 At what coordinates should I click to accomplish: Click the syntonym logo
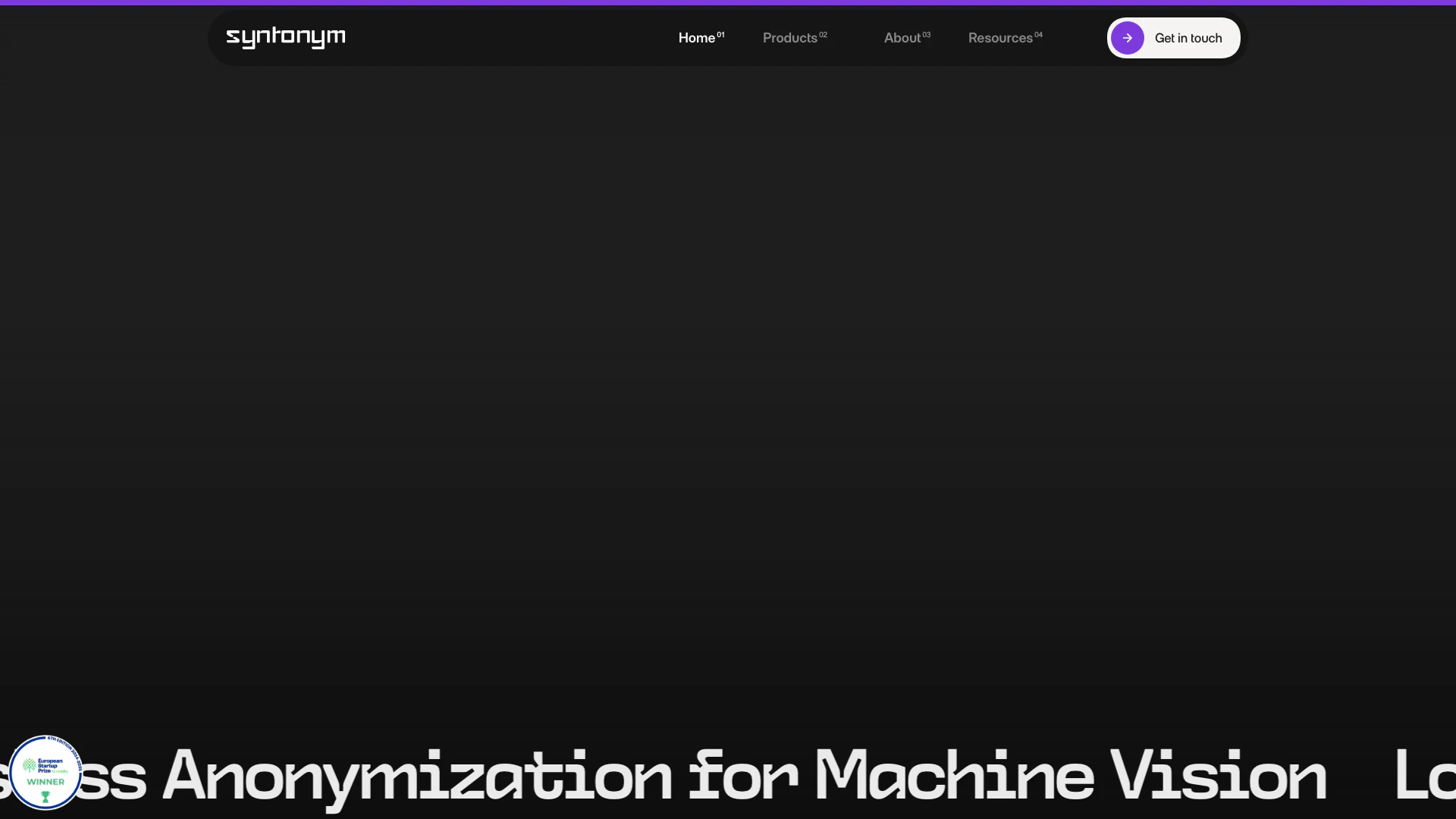pyautogui.click(x=285, y=37)
